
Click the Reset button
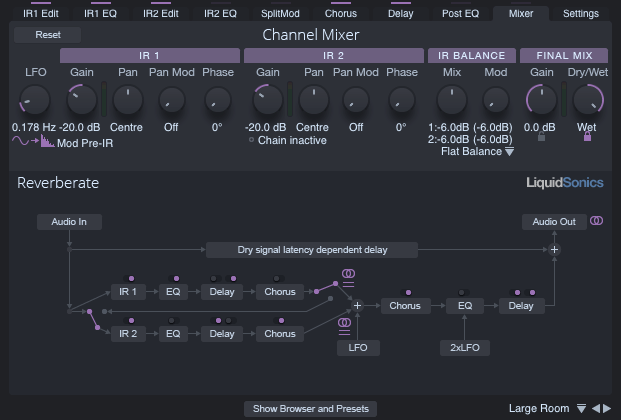click(x=48, y=35)
